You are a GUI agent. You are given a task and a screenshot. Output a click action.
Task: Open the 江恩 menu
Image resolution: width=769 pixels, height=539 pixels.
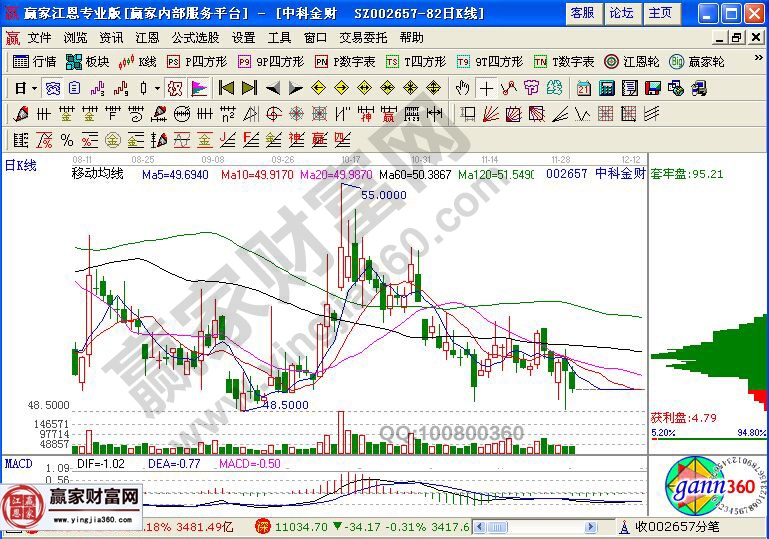point(147,37)
